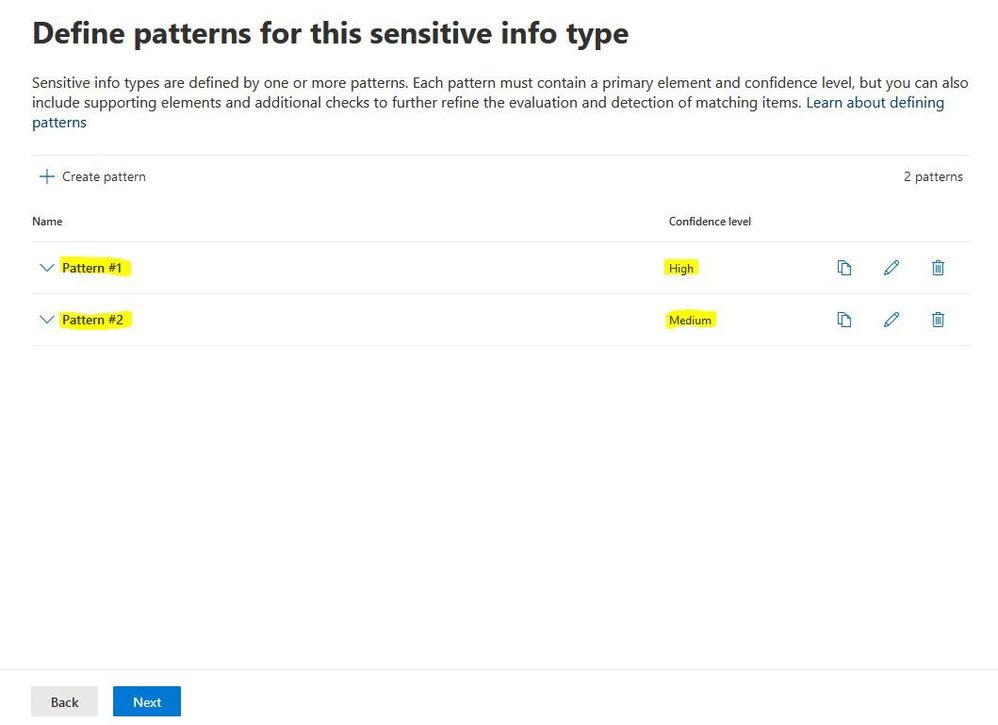Screen dimensions: 998x725
Task: Click the Create pattern label
Action: click(104, 177)
